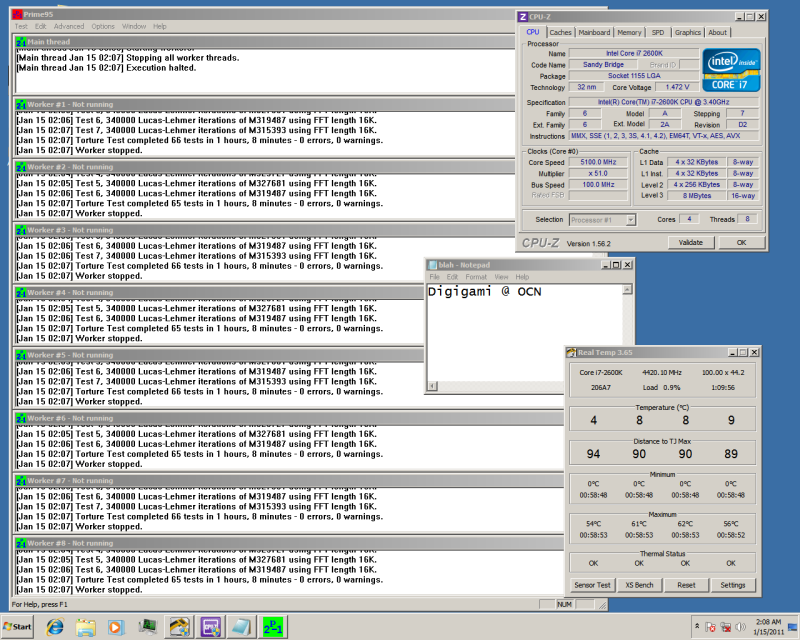Viewport: 800px width, 640px height.
Task: Click the network icon in system tray
Action: click(x=725, y=627)
